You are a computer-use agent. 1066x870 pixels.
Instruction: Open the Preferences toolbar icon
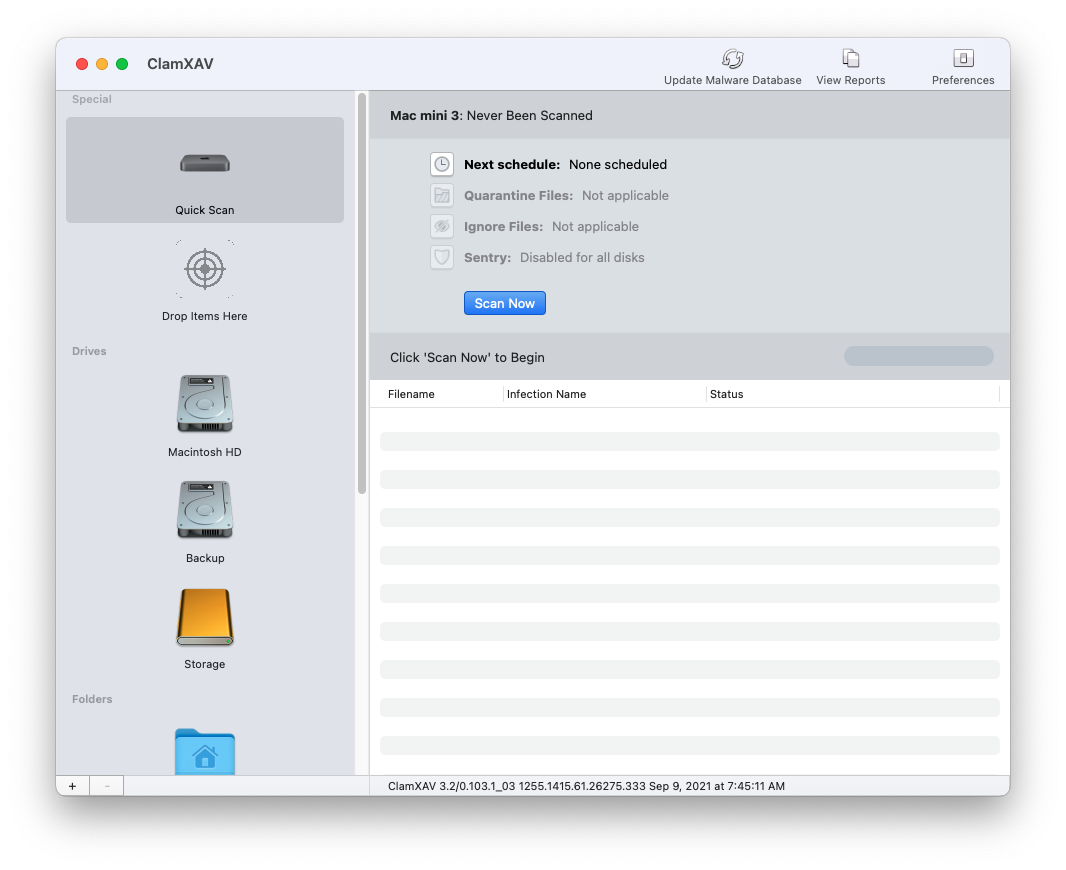coord(963,59)
